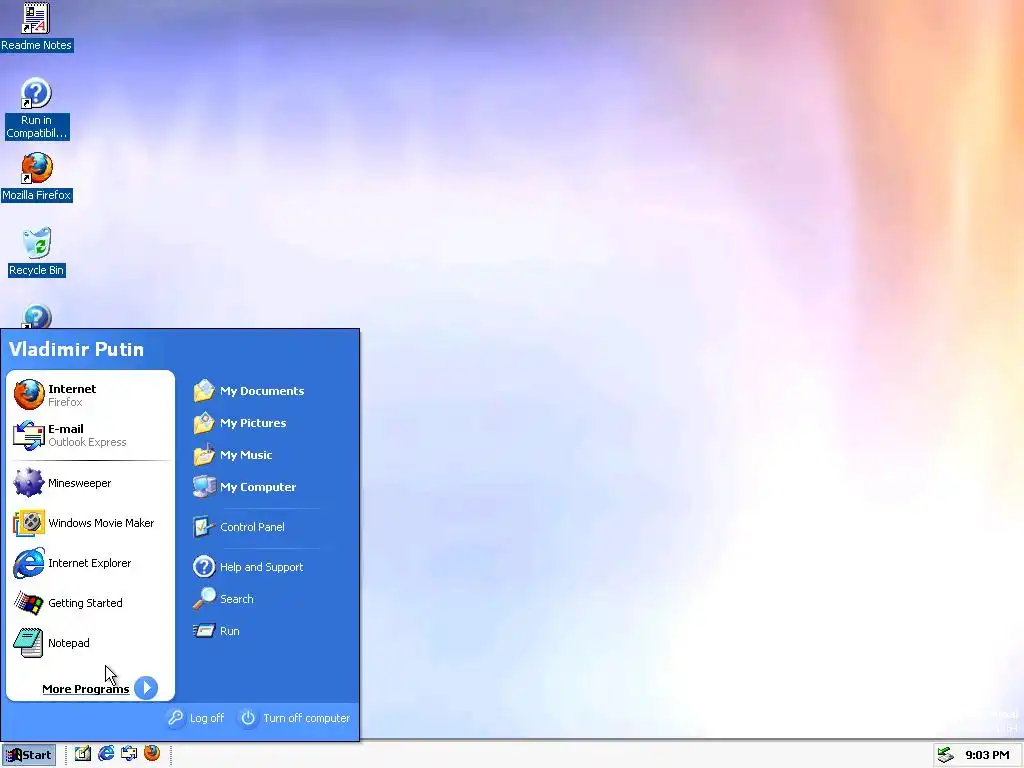
Task: Click the 9:03 PM clock
Action: [987, 755]
